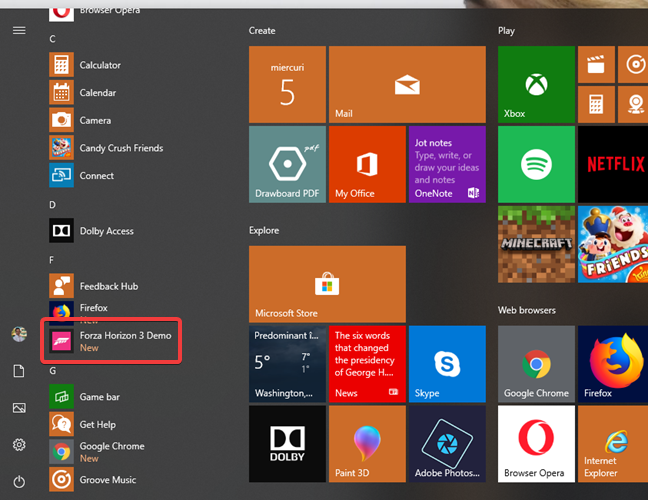Open the Netflix tile
Screen dimensions: 648x500
(x=613, y=164)
